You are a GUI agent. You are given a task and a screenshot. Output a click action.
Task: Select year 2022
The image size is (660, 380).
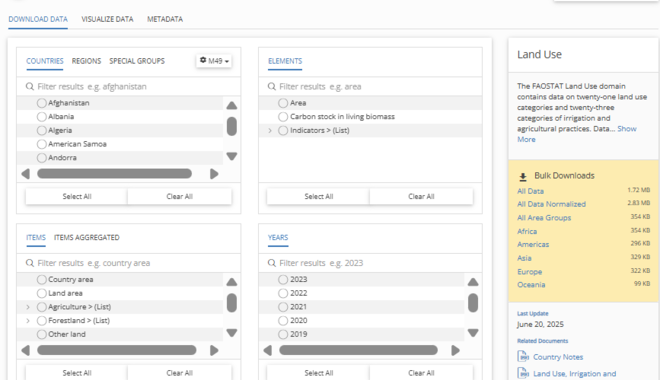tap(283, 293)
